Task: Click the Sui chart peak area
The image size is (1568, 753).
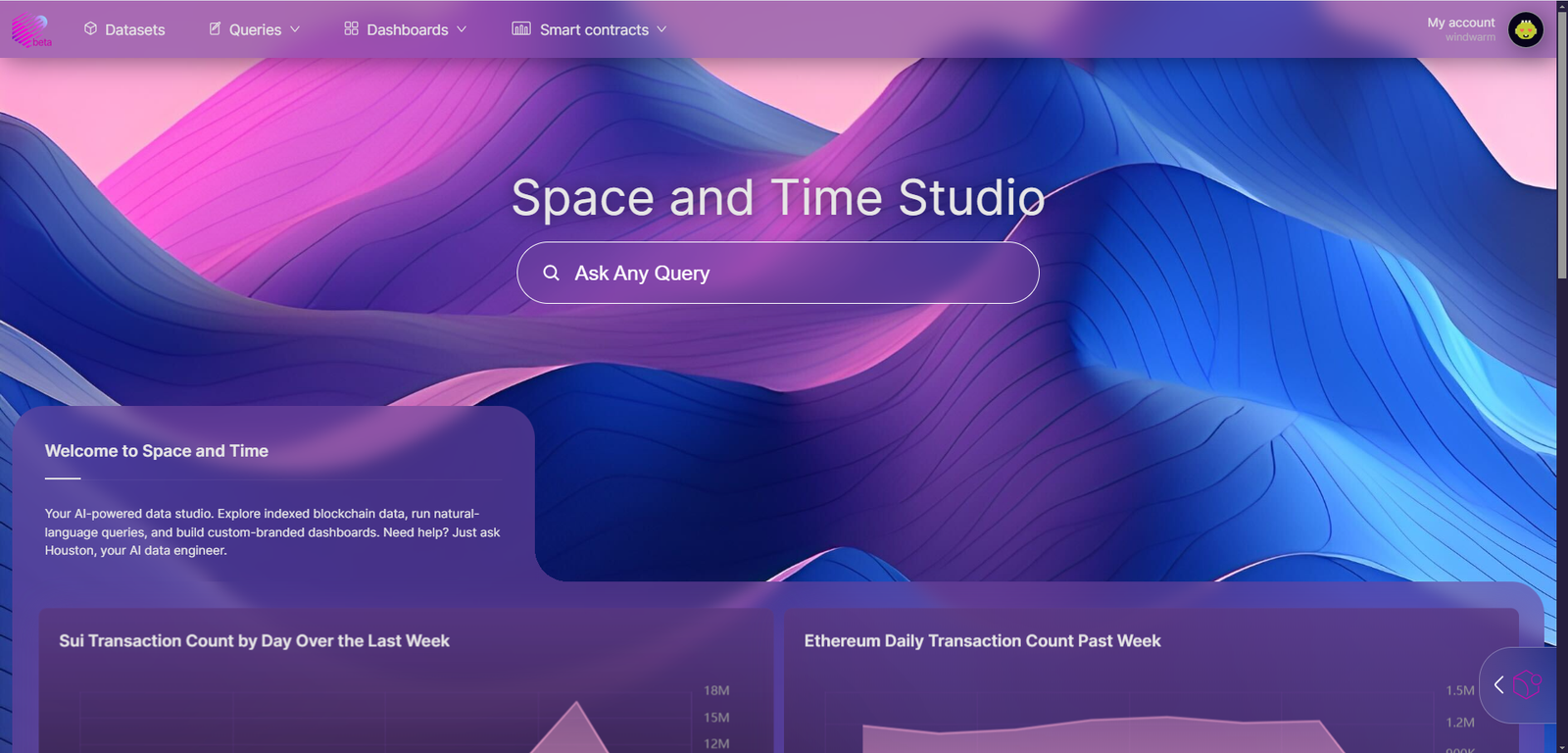Action: [575, 728]
